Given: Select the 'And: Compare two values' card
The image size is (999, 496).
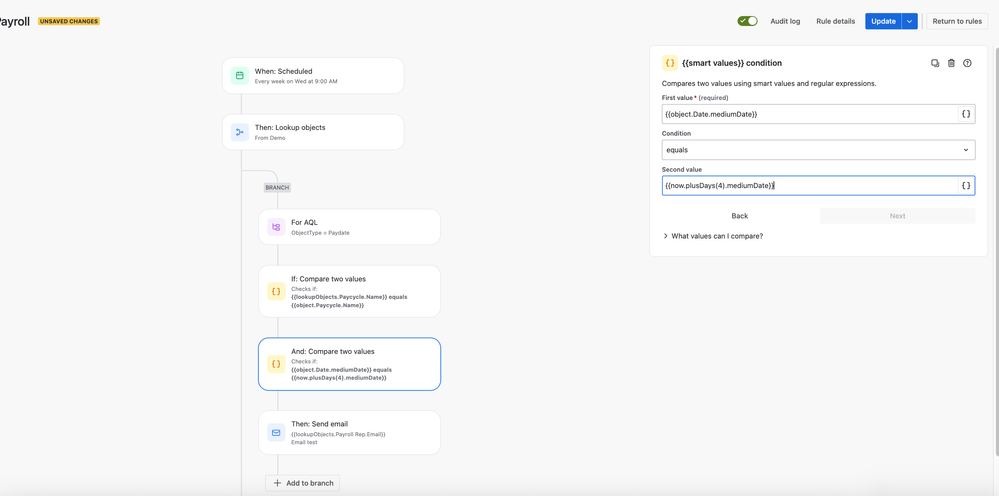Looking at the screenshot, I should 349,364.
